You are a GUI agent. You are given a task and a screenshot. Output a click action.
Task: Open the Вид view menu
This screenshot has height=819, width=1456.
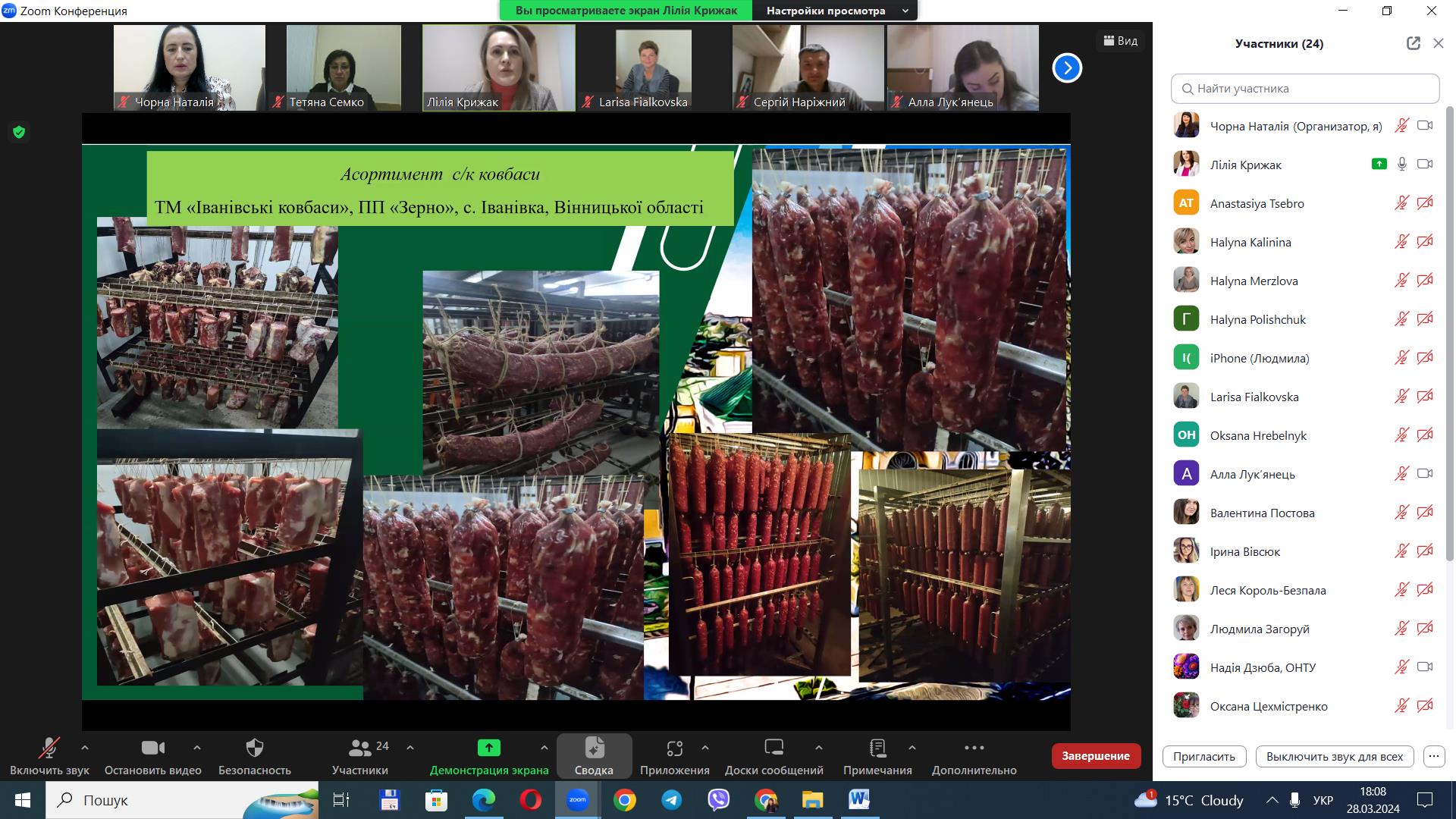tap(1120, 41)
